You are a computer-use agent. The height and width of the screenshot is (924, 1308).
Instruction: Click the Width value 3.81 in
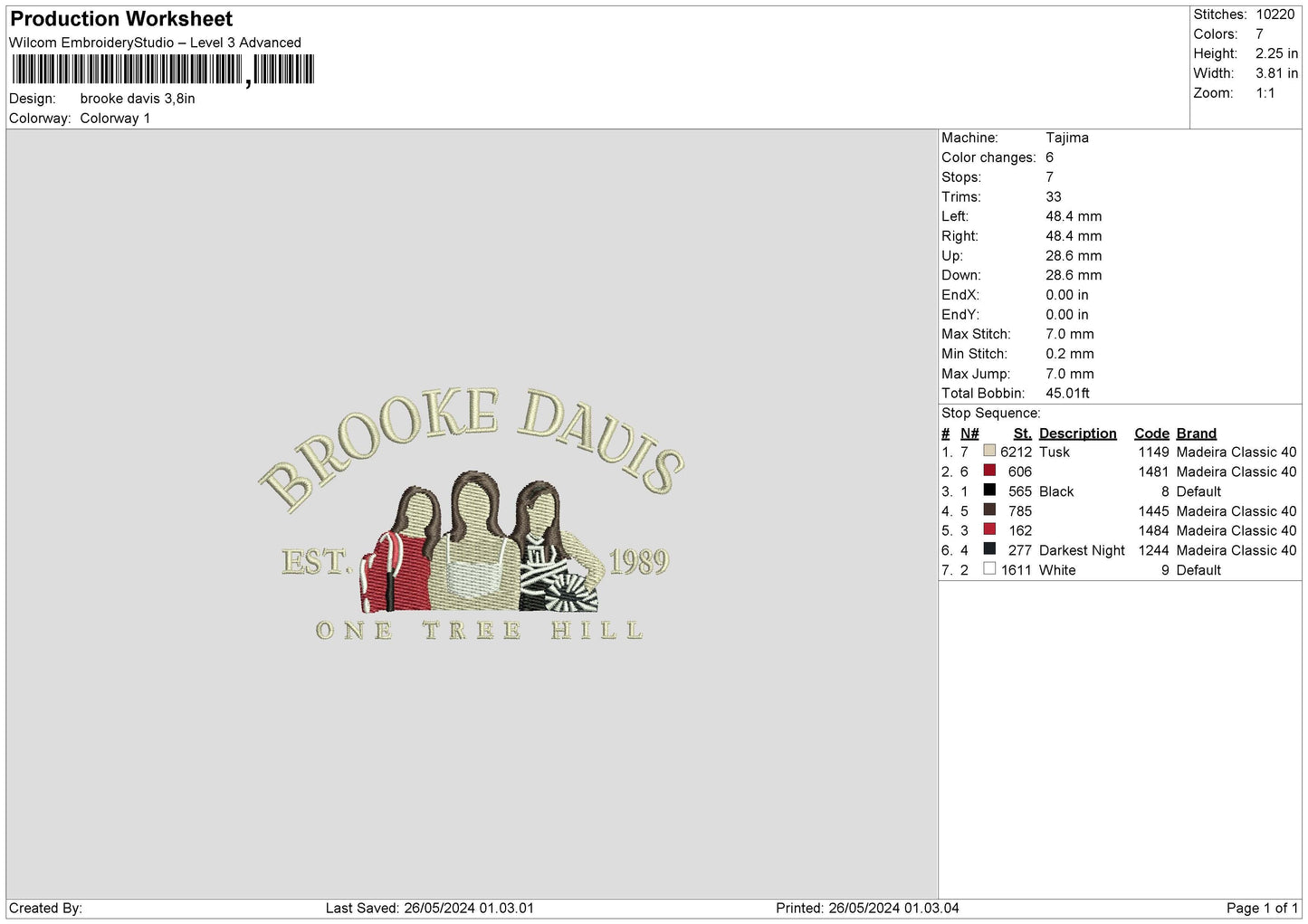pos(1276,73)
